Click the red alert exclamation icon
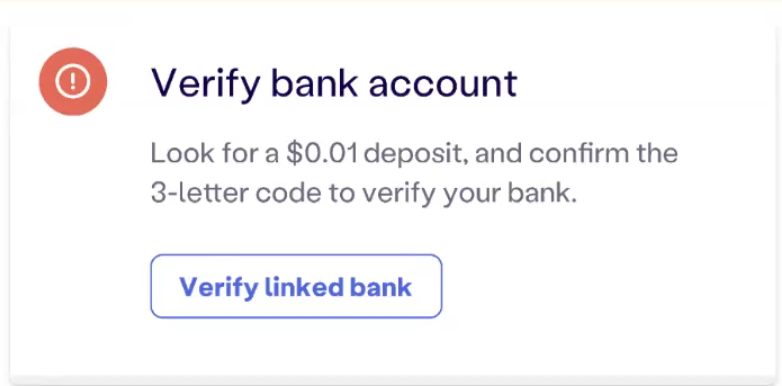Viewport: 782px width, 386px height. (x=73, y=81)
